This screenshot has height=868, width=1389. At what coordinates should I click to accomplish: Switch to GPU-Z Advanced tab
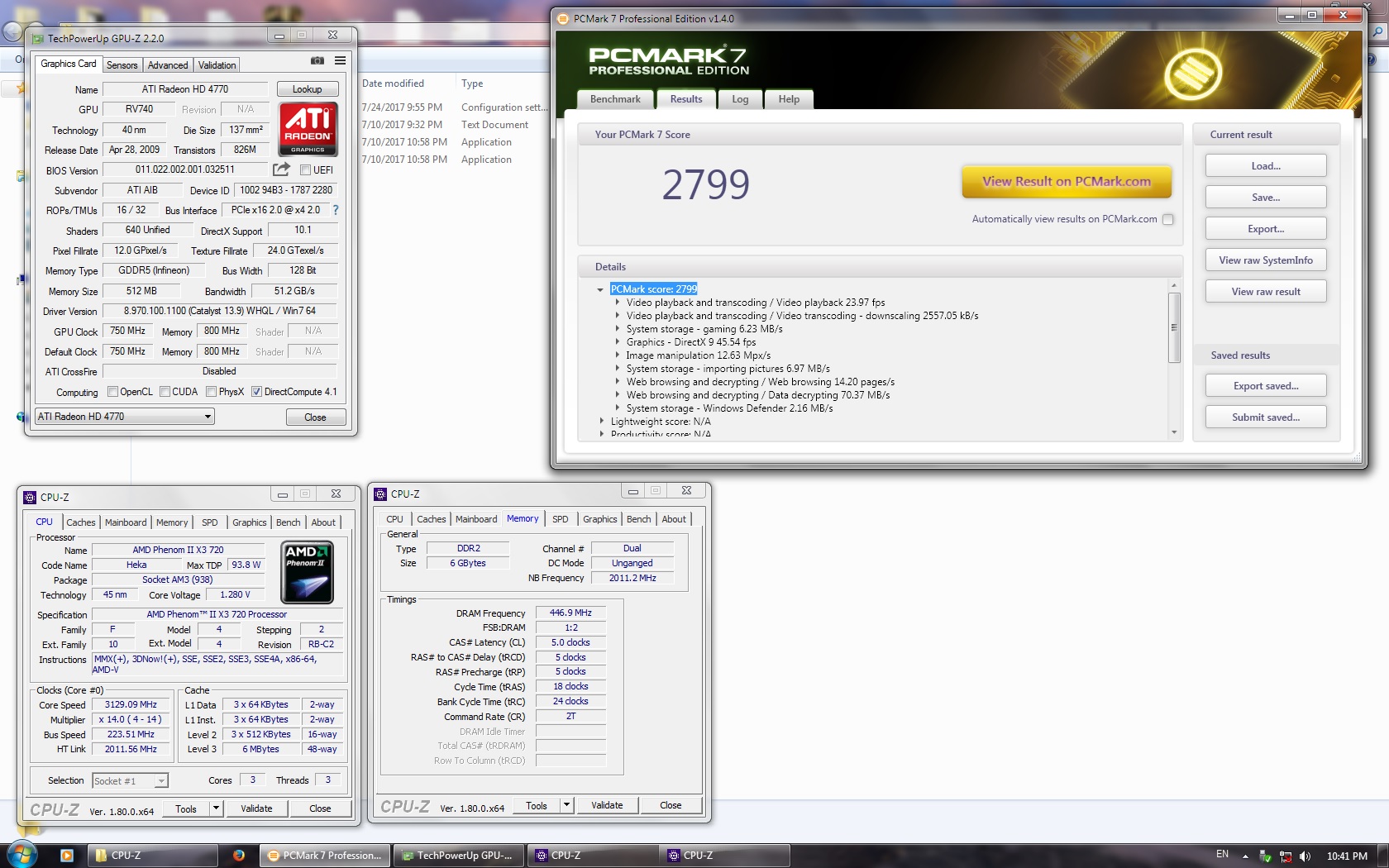[168, 65]
